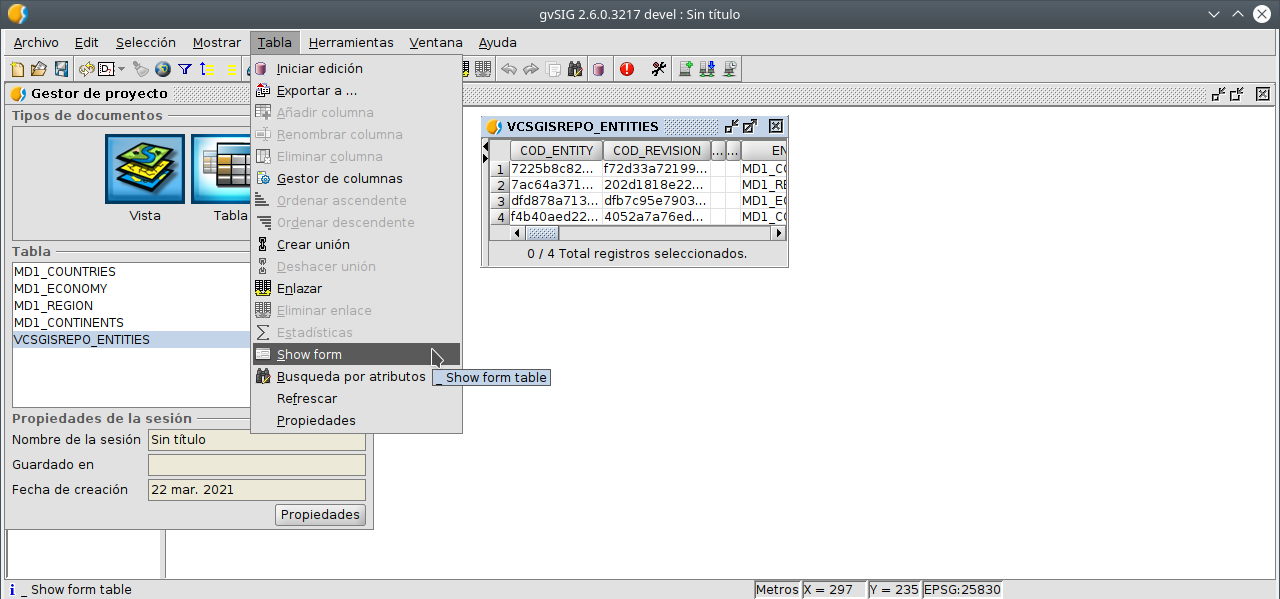Select the Vista document type icon
The width and height of the screenshot is (1280, 599).
coord(145,169)
